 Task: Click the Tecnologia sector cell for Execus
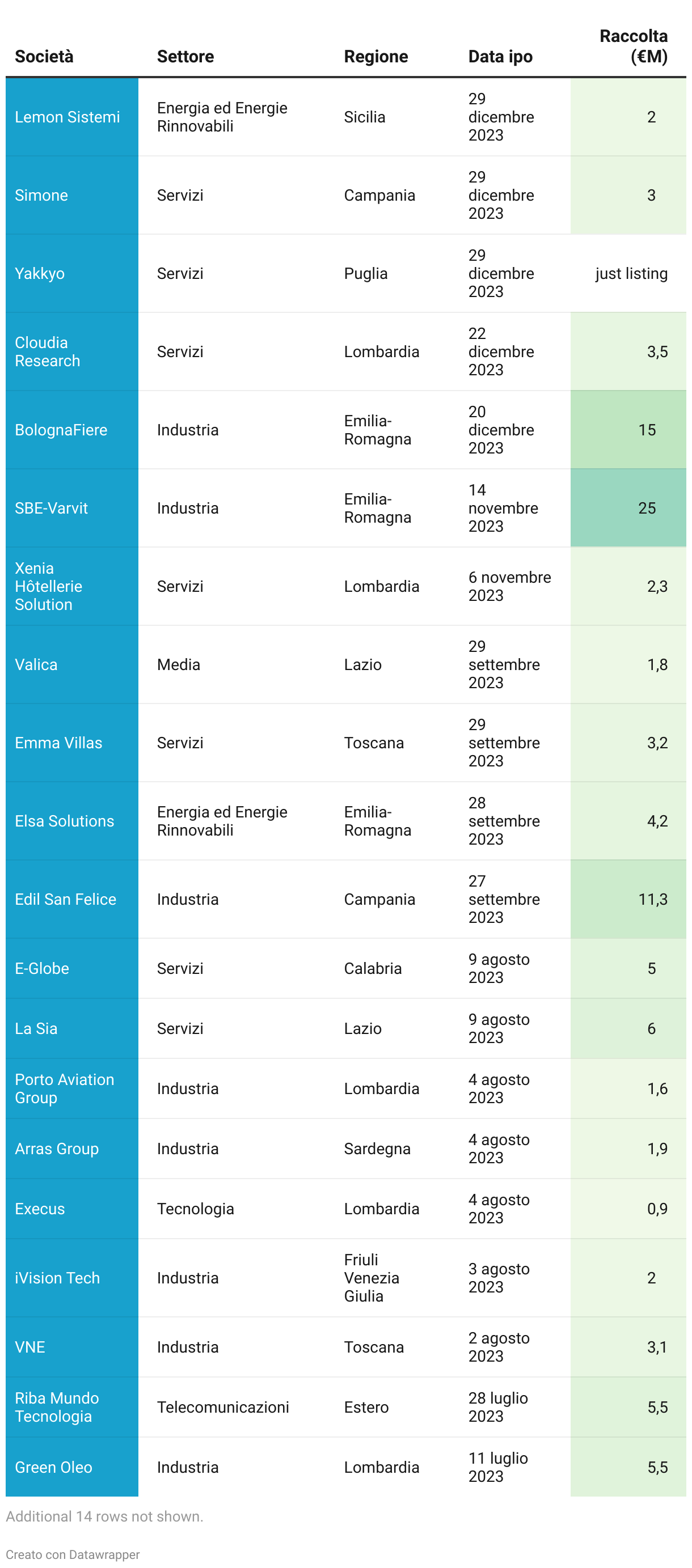coord(195,1208)
